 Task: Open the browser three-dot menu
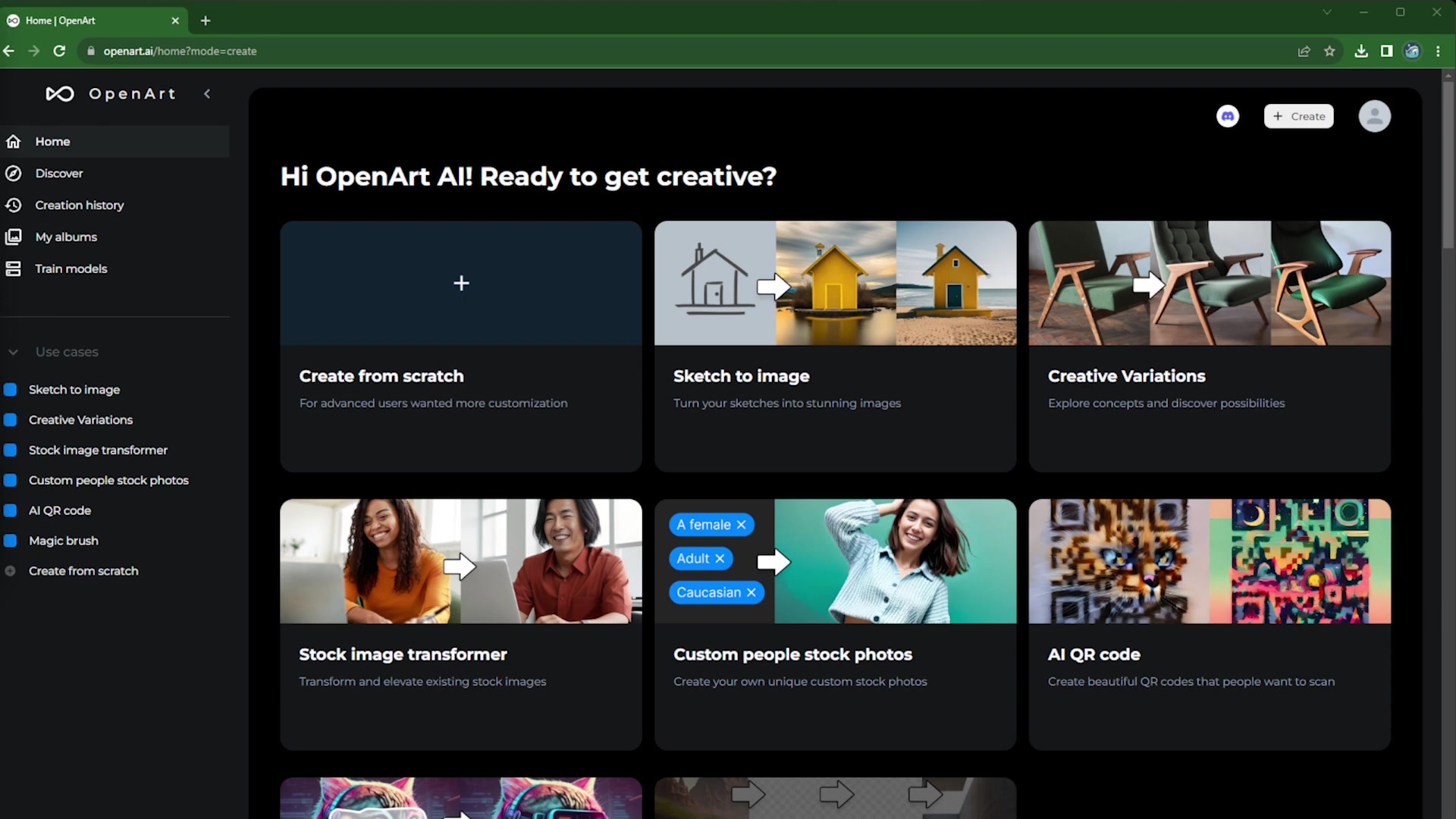coord(1438,51)
